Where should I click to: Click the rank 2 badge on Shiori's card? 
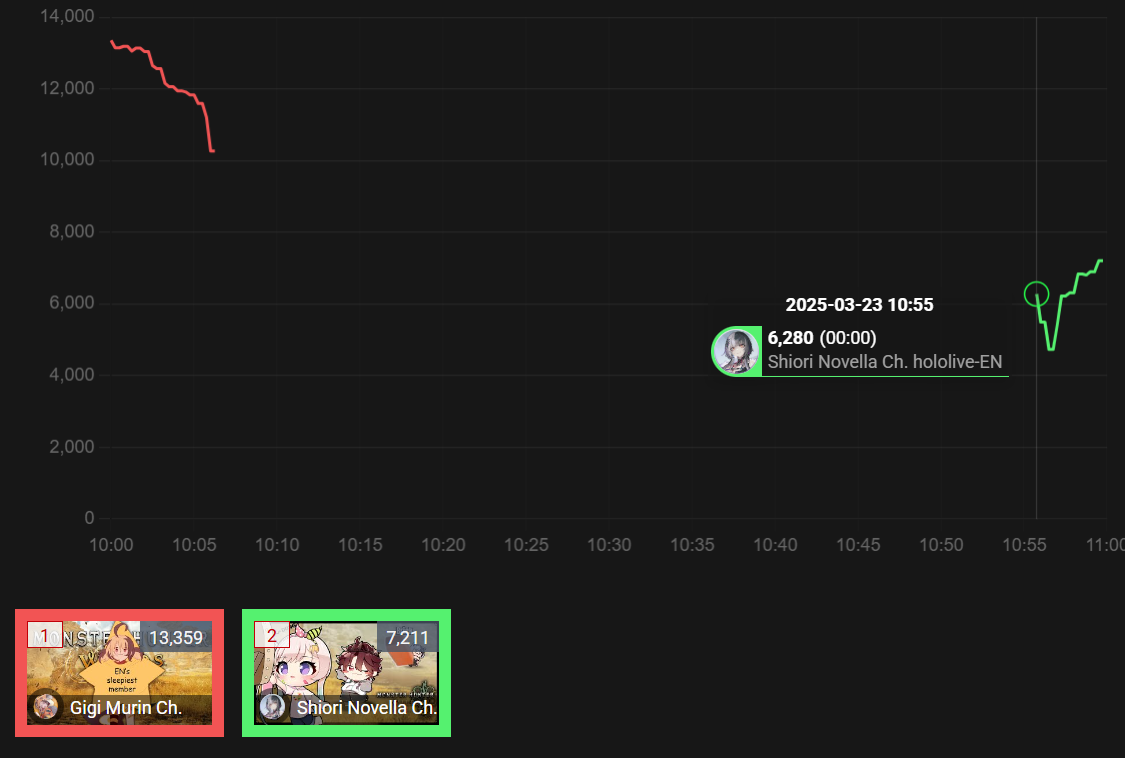click(x=272, y=635)
